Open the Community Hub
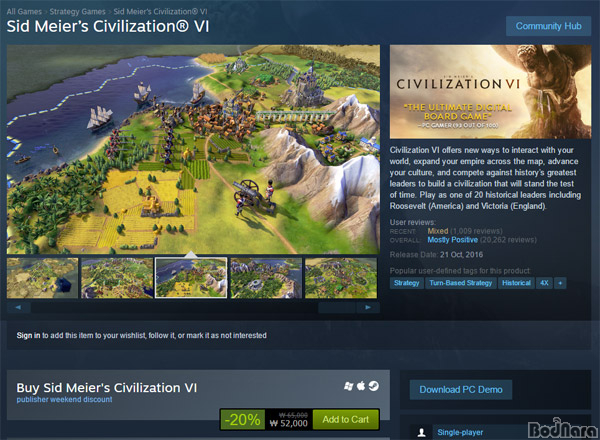 [548, 26]
